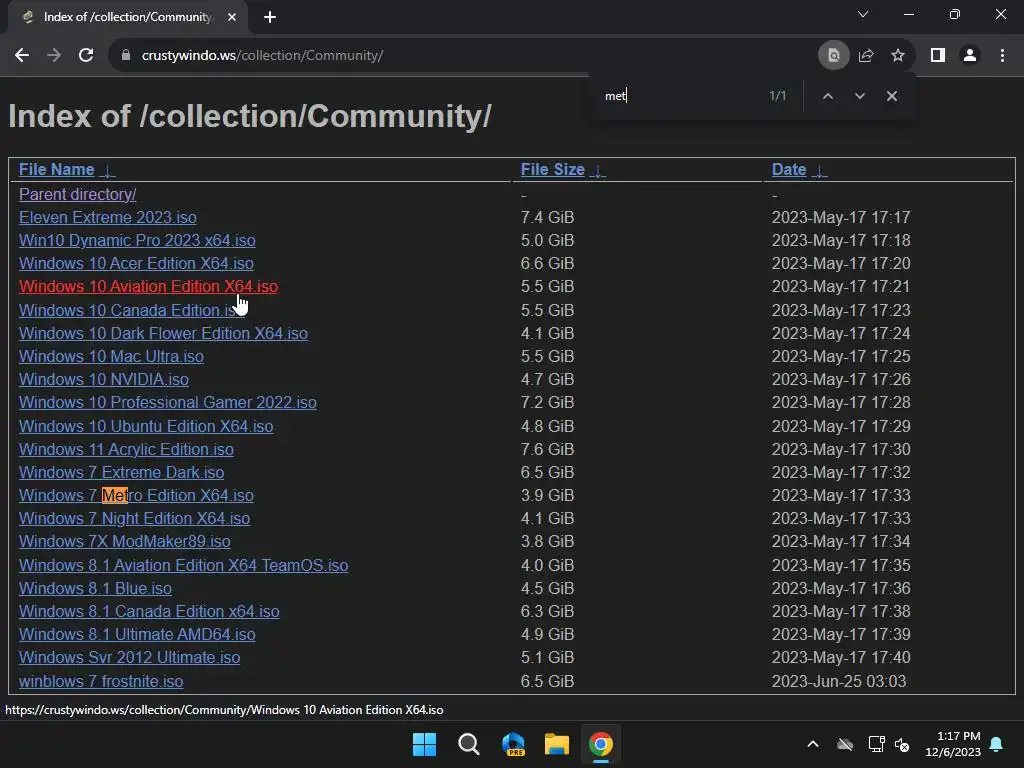Select the Index of /collection/Community tab

coord(127,17)
